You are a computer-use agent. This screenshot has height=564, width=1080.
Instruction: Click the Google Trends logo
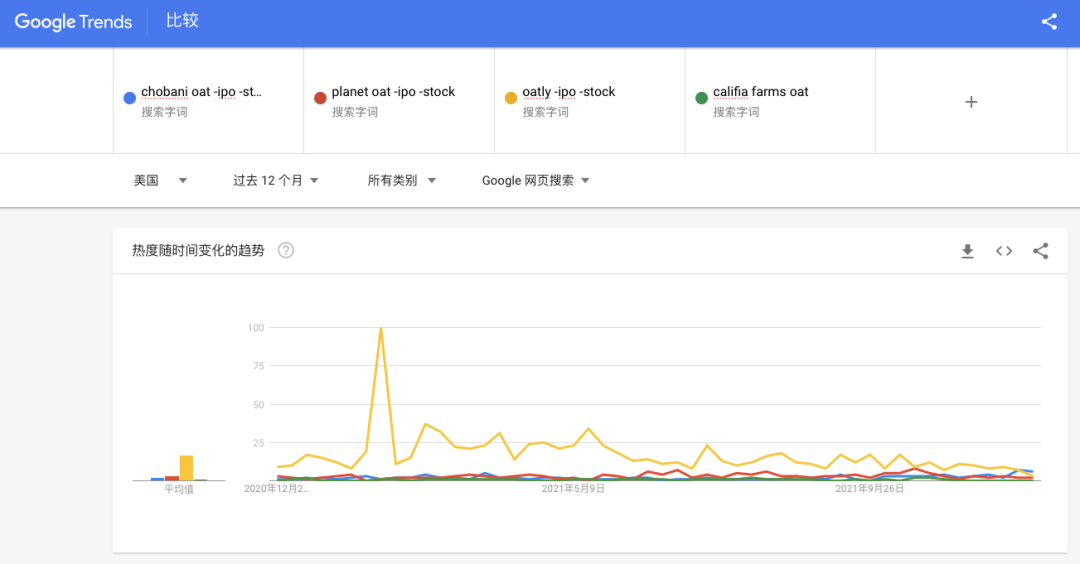[x=73, y=22]
